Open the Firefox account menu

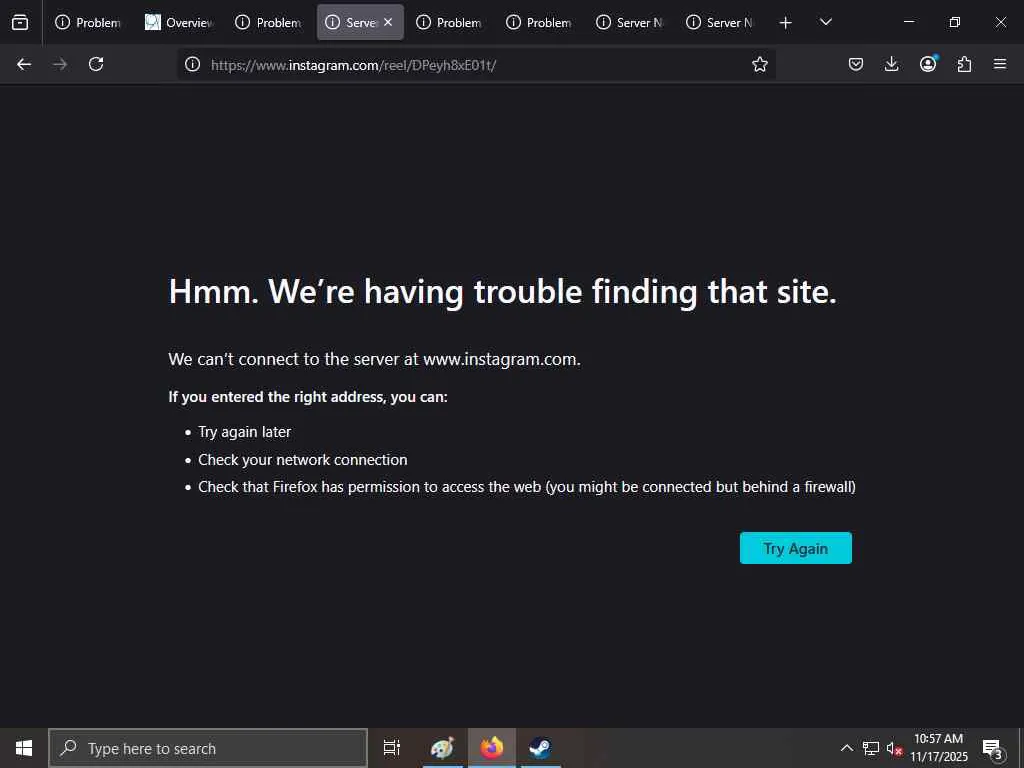point(928,64)
